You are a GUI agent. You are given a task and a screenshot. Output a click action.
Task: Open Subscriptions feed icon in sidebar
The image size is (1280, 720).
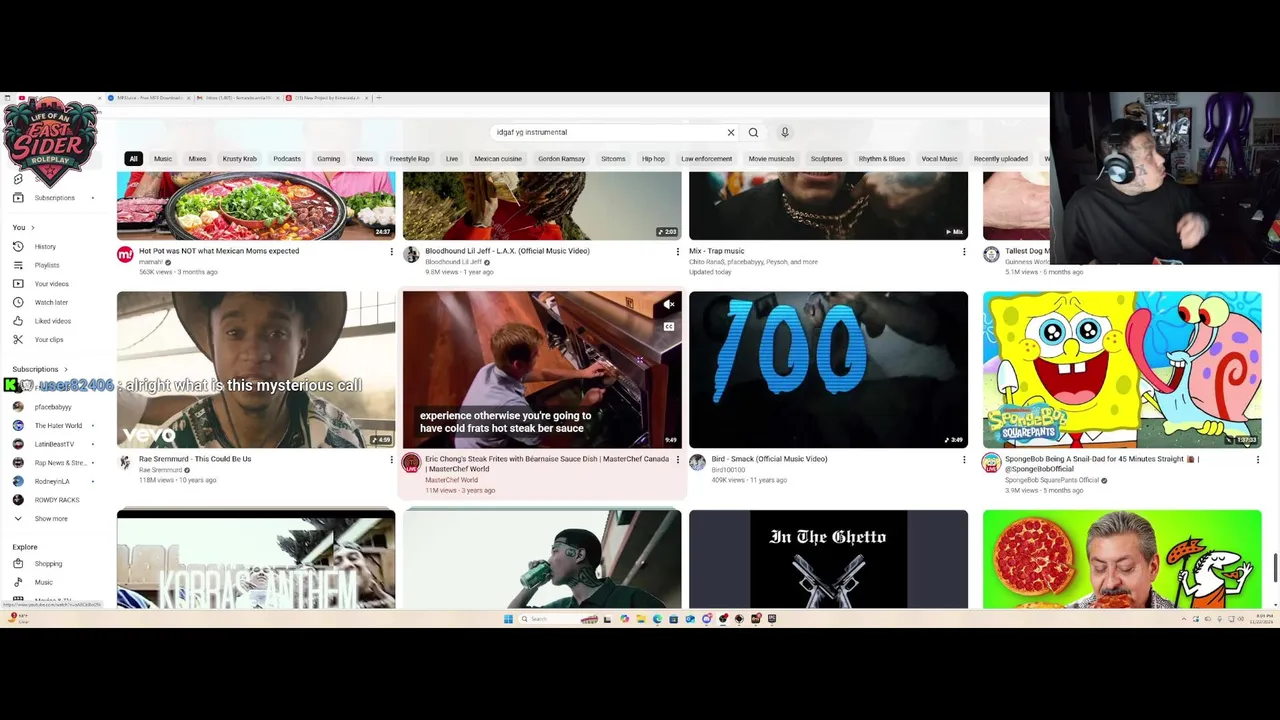click(x=18, y=197)
